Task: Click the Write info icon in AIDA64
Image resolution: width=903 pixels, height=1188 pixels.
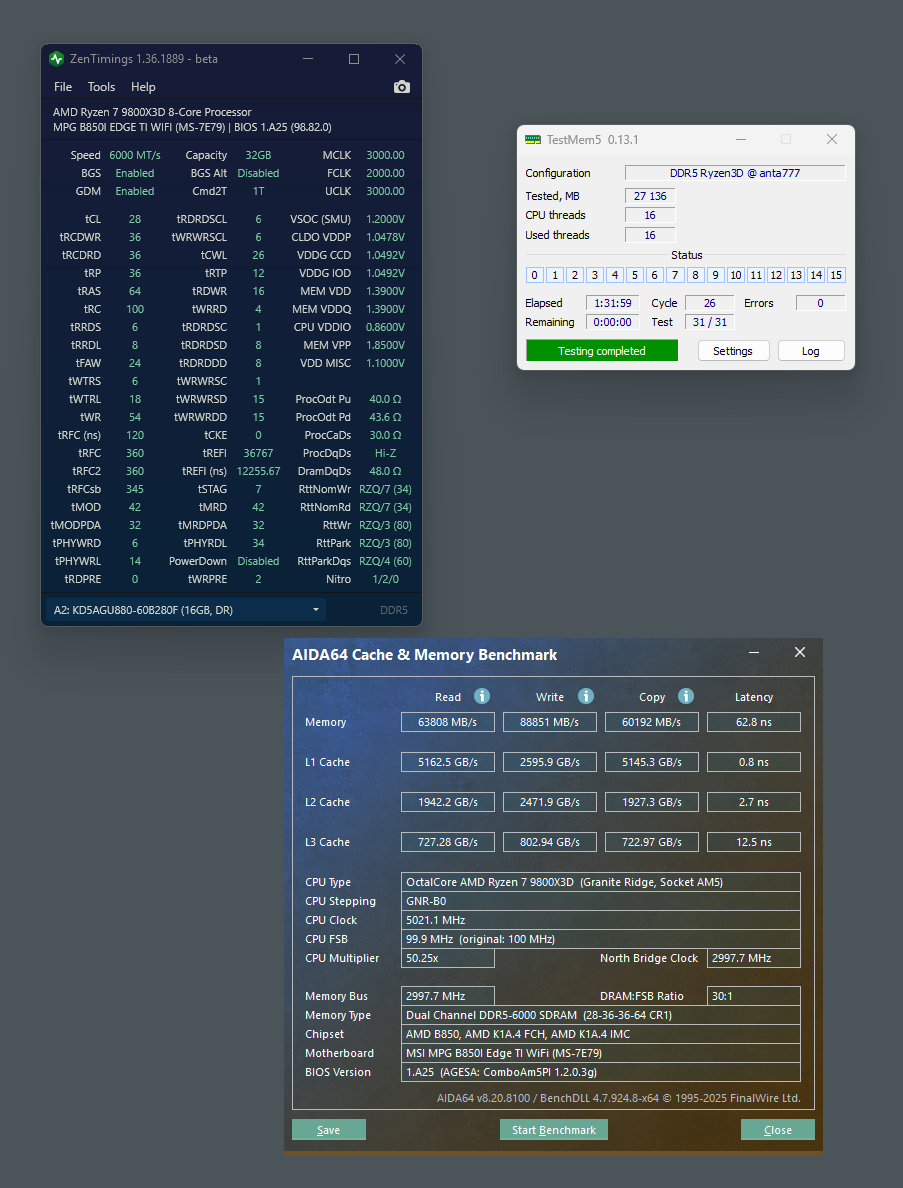Action: click(x=586, y=696)
